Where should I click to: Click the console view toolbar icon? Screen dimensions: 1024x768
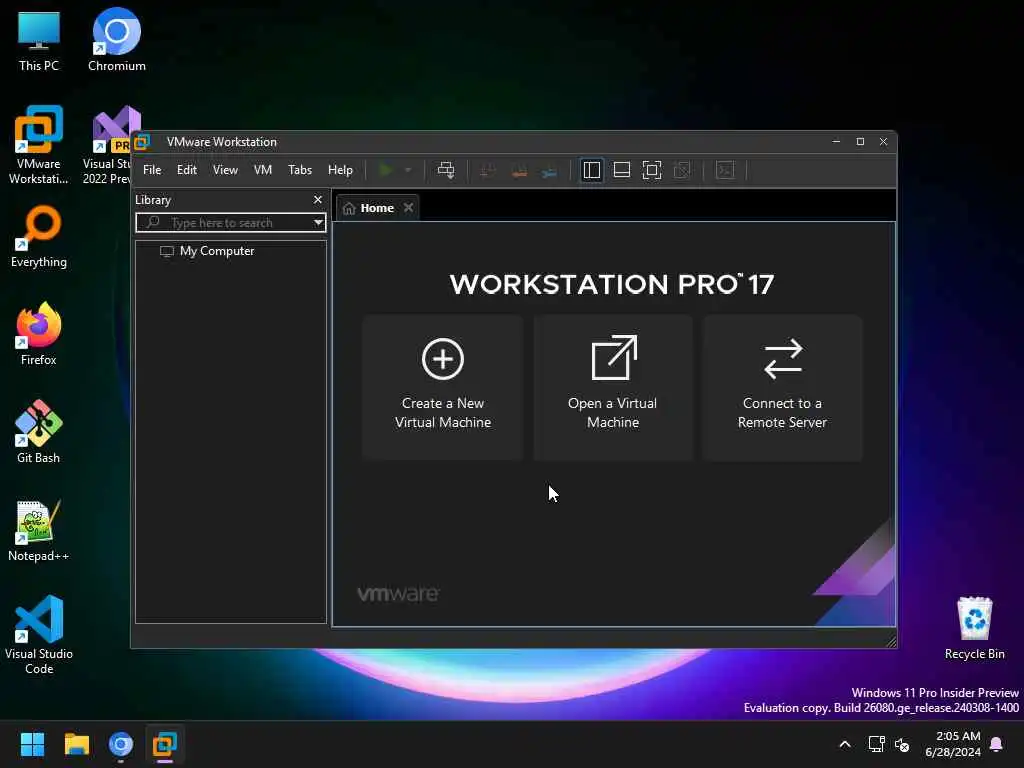coord(725,170)
